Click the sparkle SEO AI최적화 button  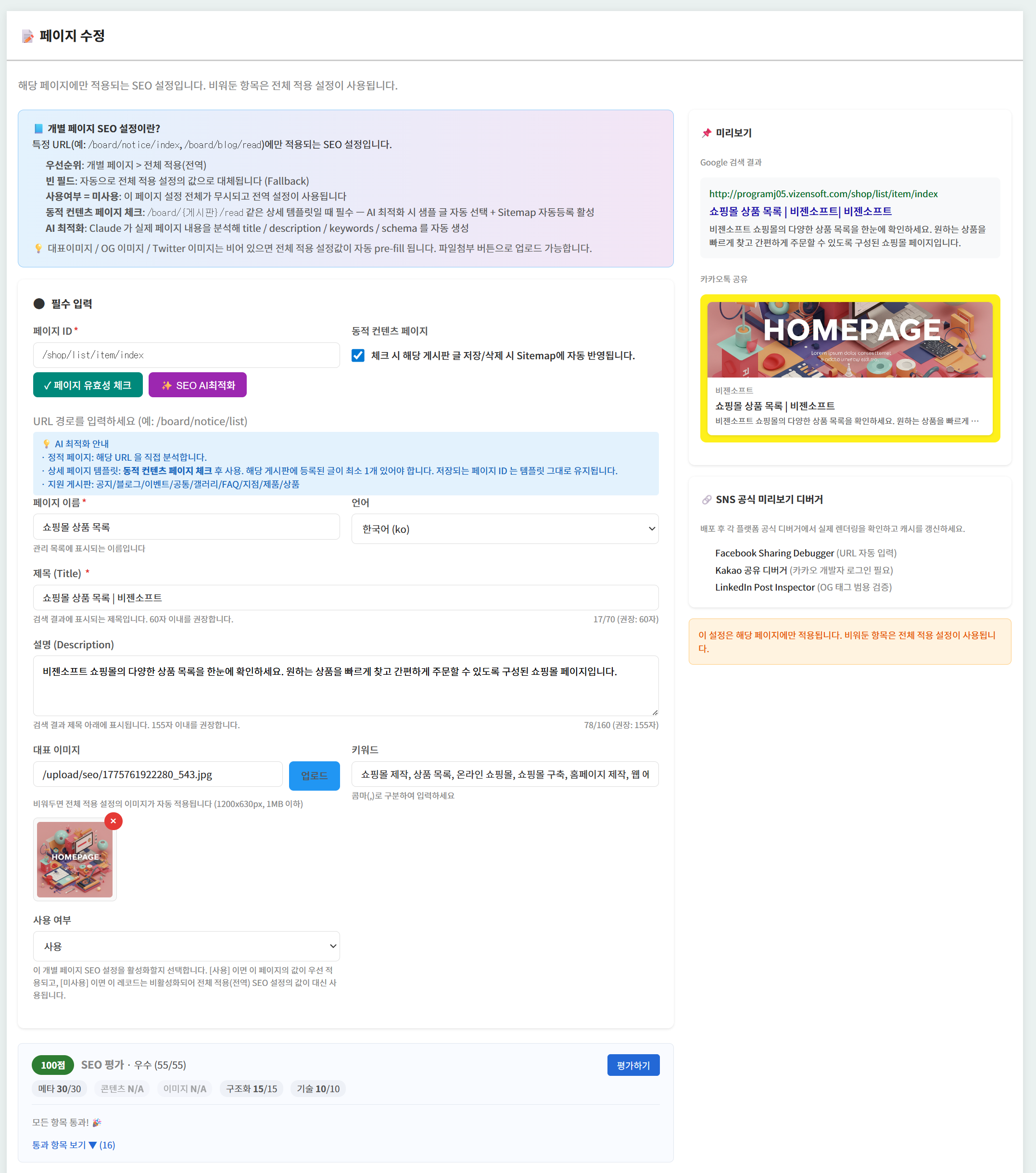click(198, 385)
